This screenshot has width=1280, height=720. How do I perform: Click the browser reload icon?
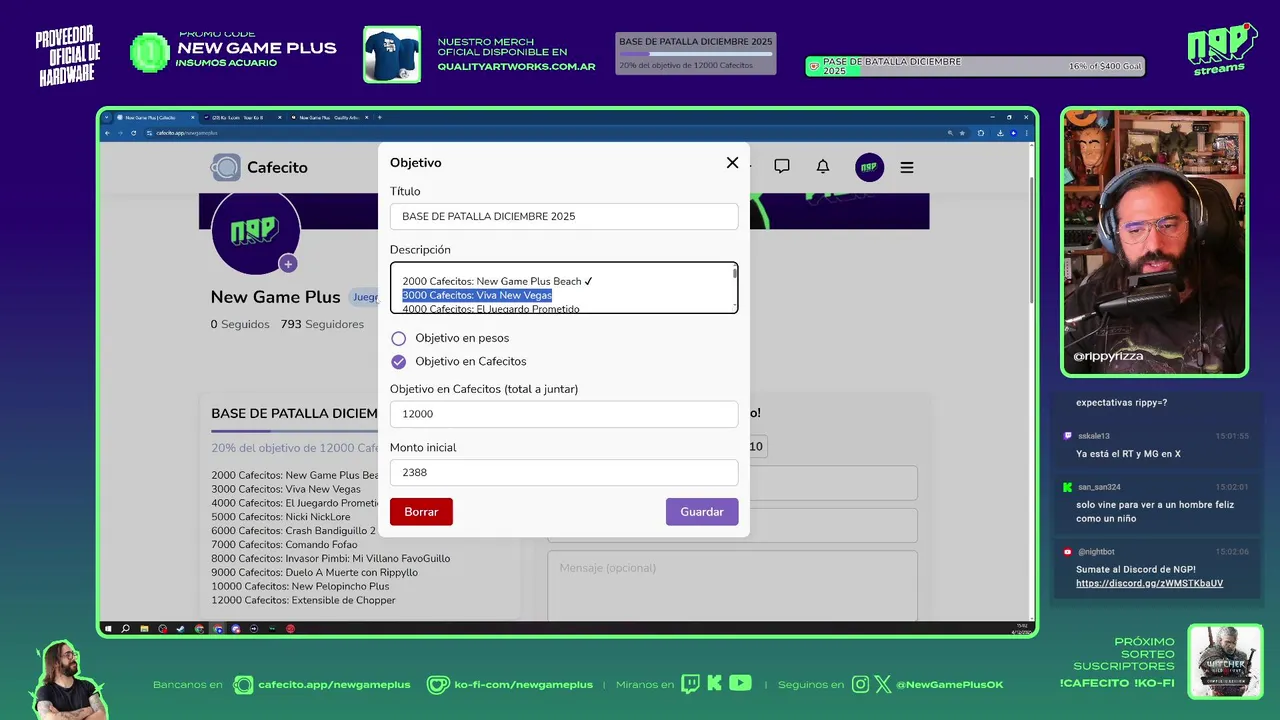133,133
